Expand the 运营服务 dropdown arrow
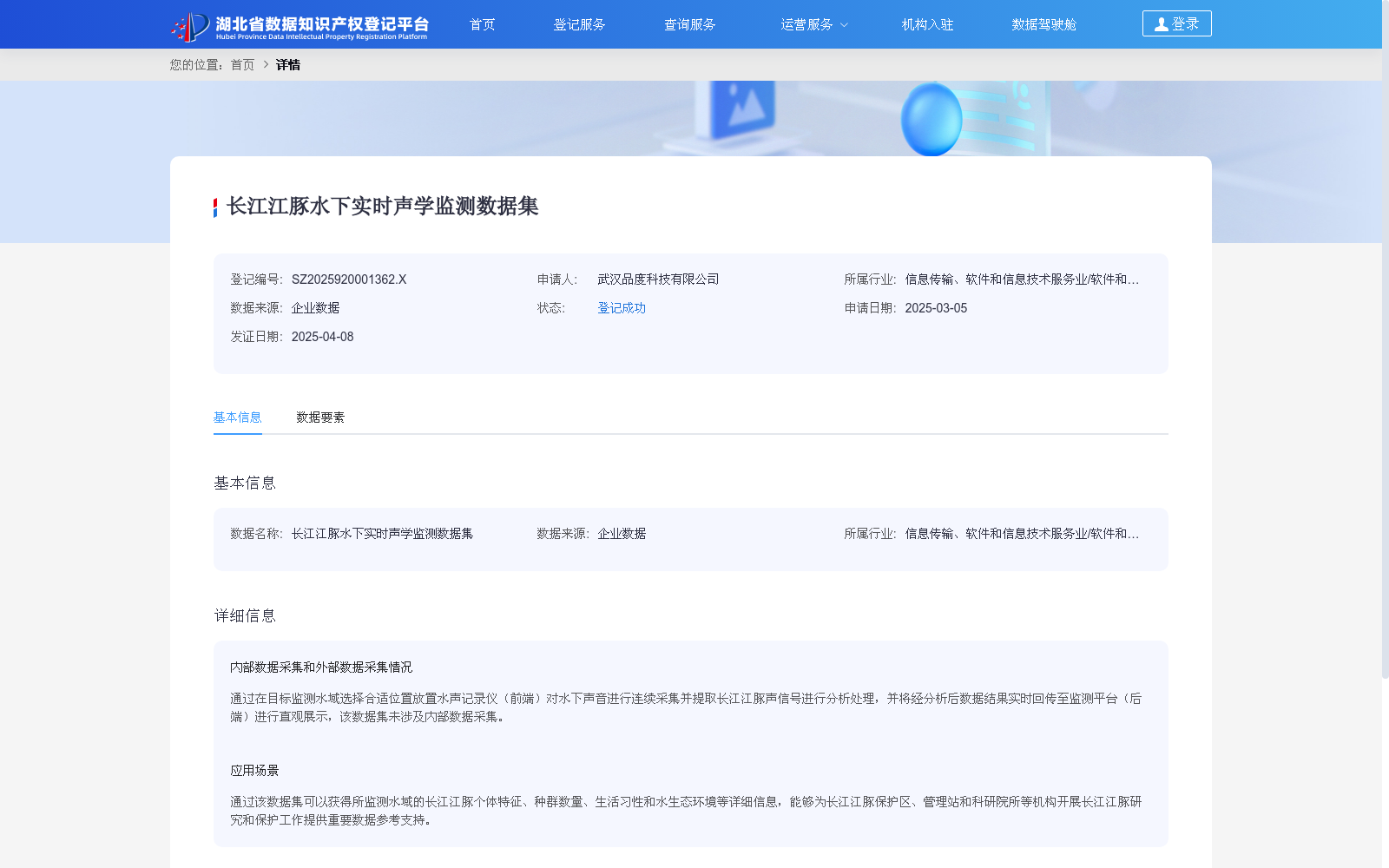 [844, 25]
